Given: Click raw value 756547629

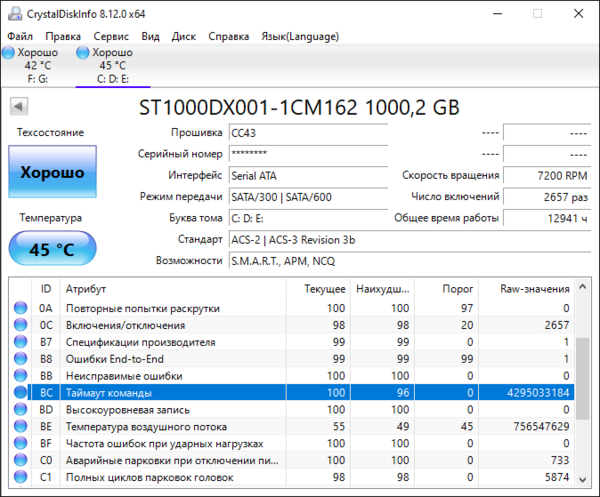Looking at the screenshot, I should tap(541, 426).
